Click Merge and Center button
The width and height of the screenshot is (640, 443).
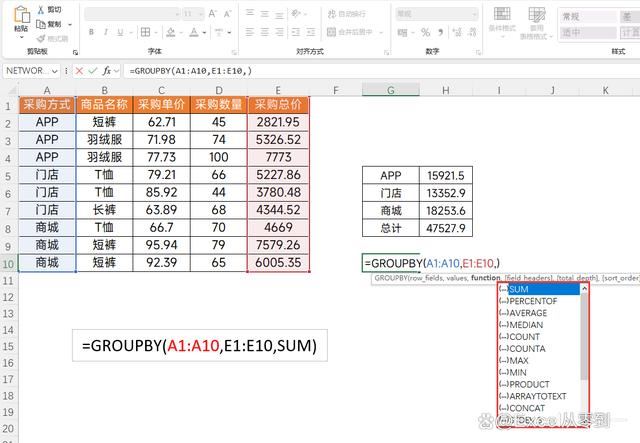(x=350, y=32)
